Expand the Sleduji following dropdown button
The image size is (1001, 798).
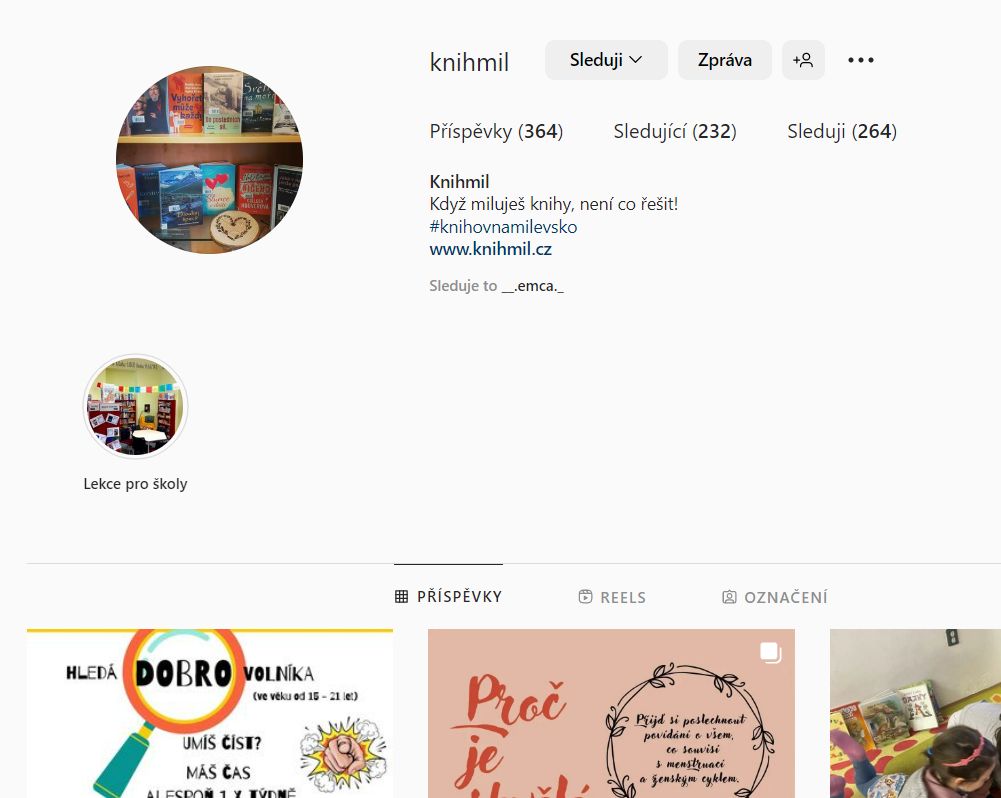[x=606, y=60]
